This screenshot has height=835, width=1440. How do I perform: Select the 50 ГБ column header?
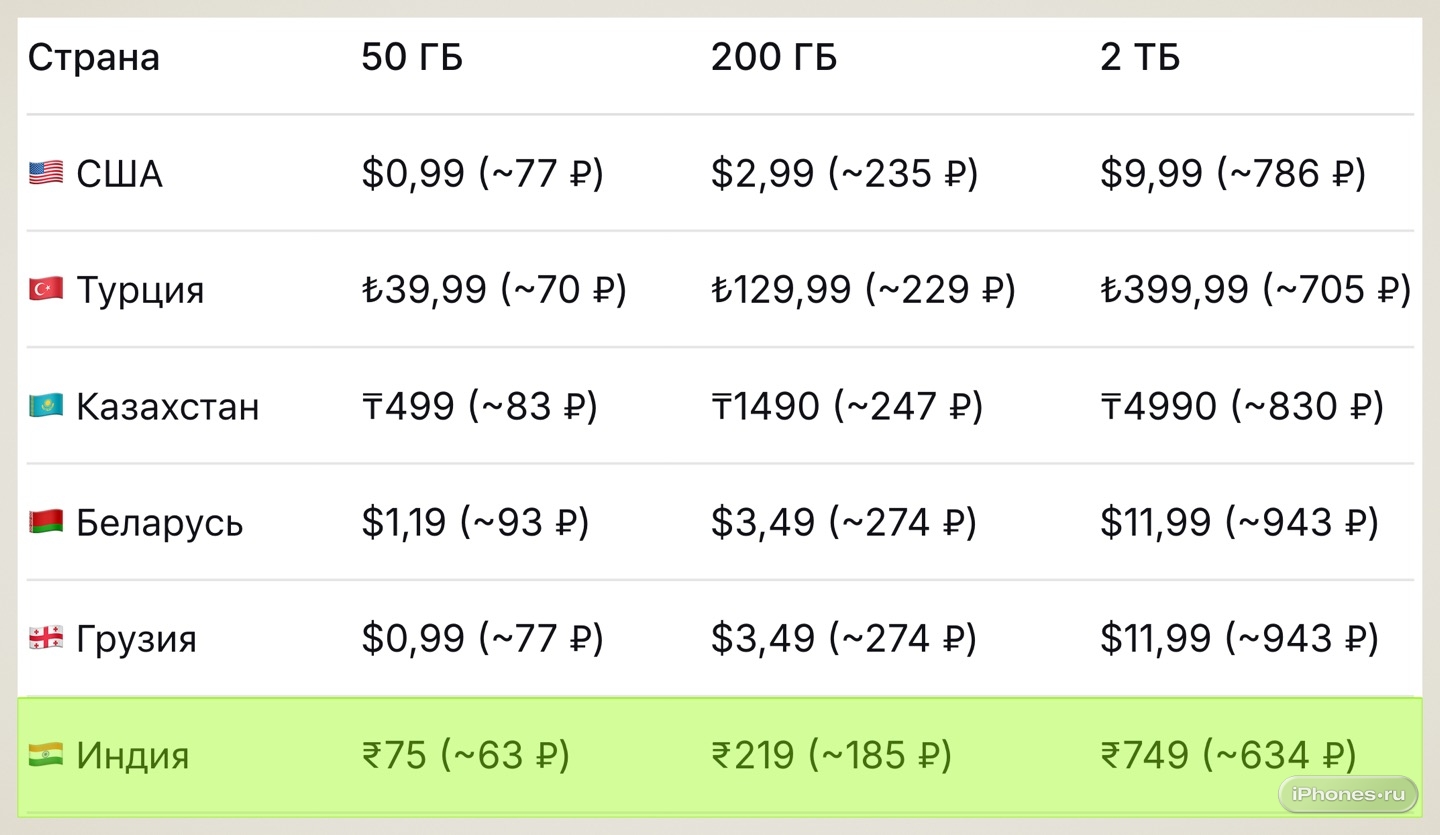click(x=412, y=57)
